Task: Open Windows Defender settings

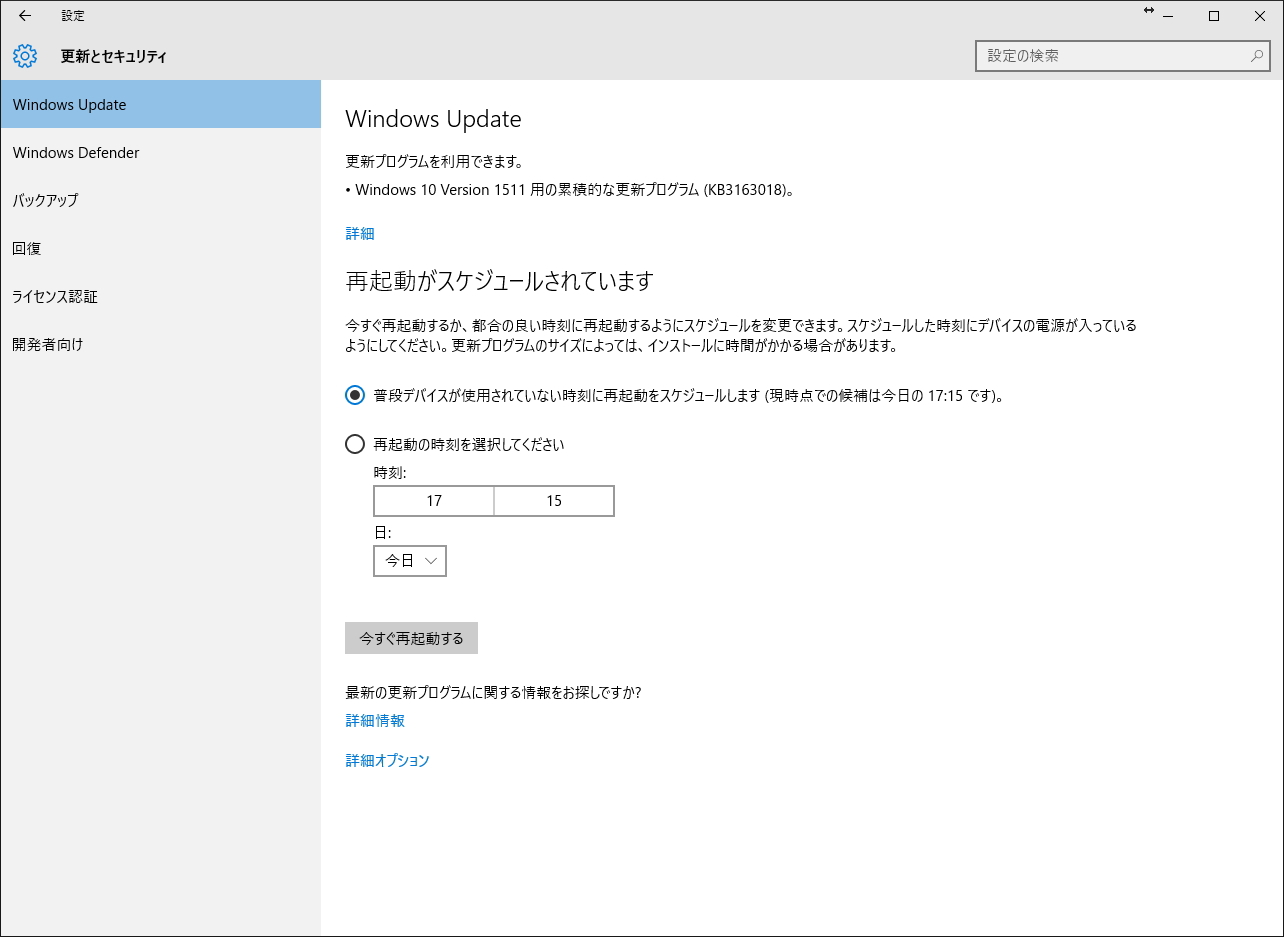Action: tap(160, 152)
